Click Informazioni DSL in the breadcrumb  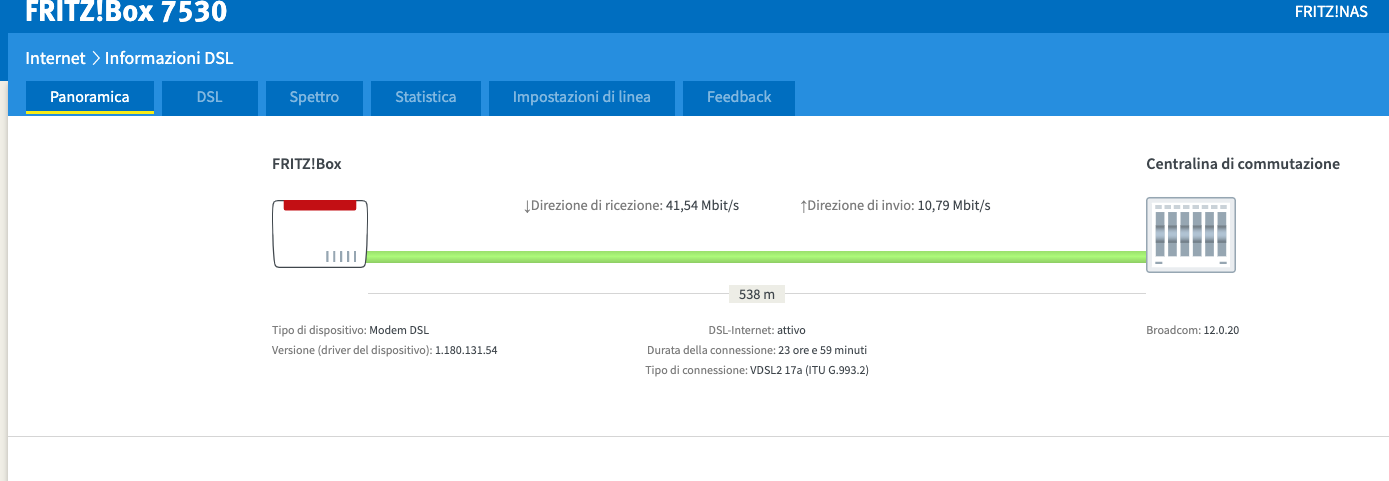(x=169, y=59)
